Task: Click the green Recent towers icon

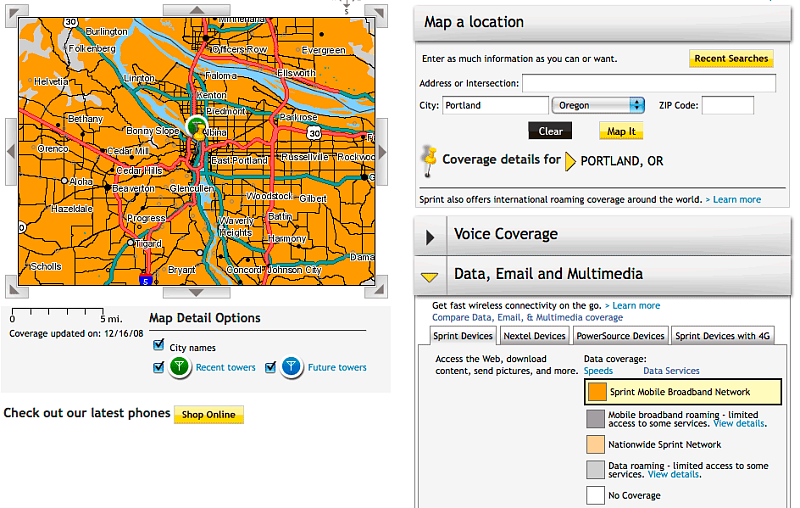Action: click(x=179, y=367)
